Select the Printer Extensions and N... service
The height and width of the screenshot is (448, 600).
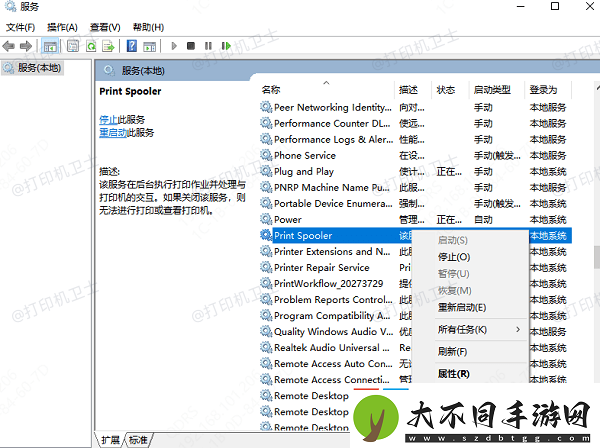[x=332, y=251]
